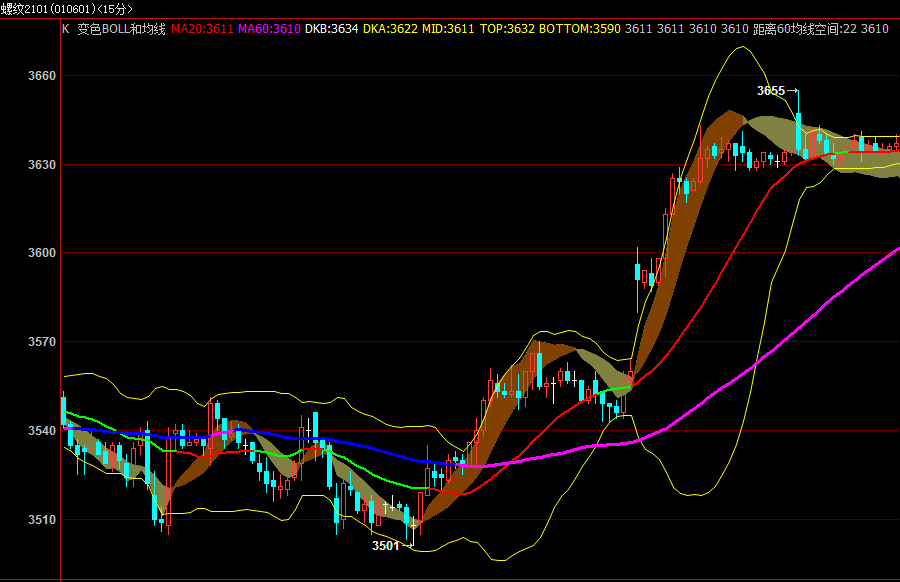Screen dimensions: 900x582
Task: Click the DKA:3622 legend value
Action: tap(390, 29)
